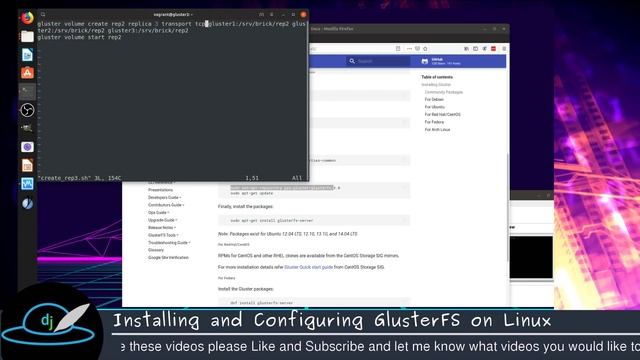
Task: Open the System Monitor dock icon
Action: (x=27, y=184)
